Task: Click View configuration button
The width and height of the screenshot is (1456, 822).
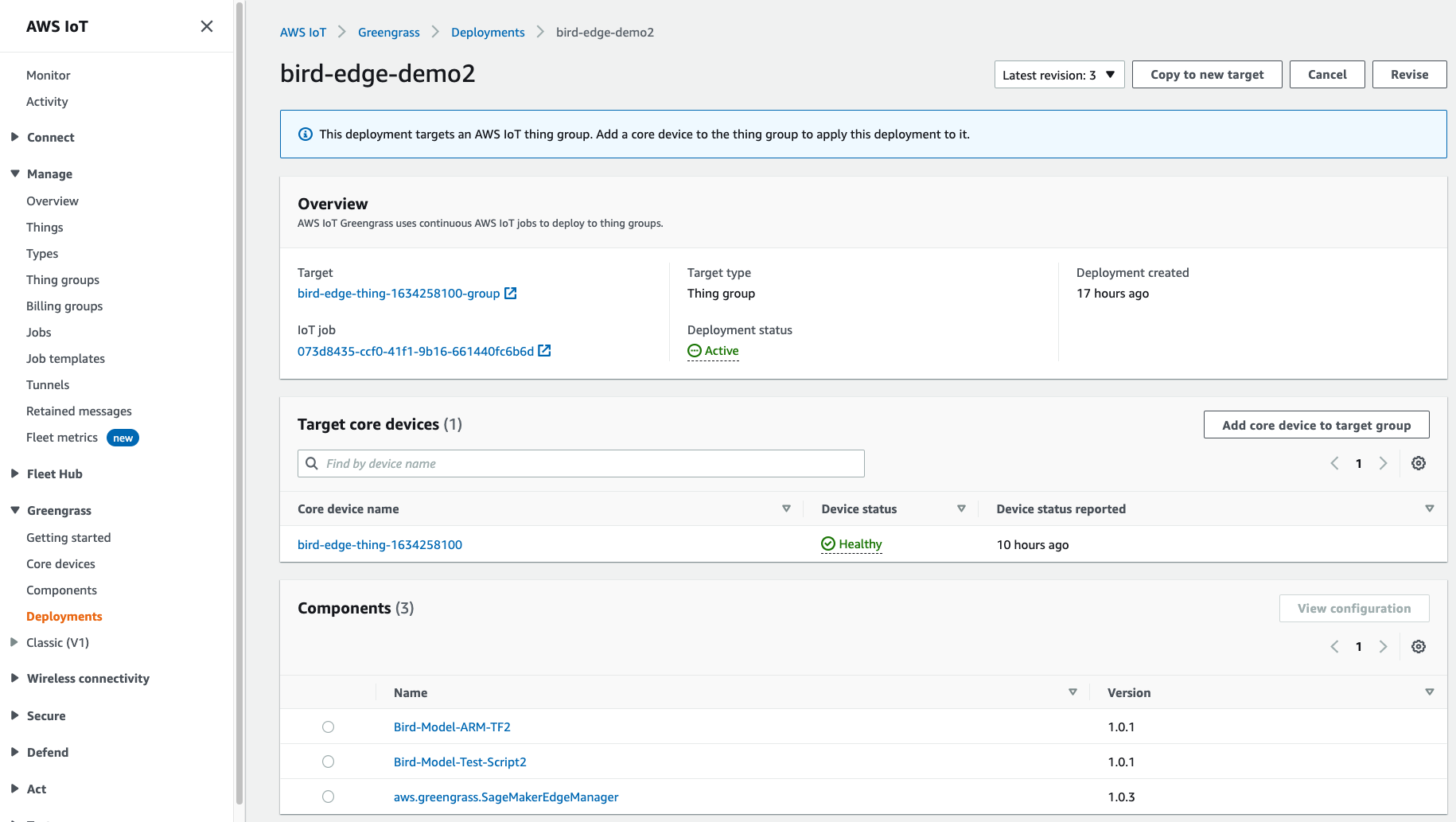Action: click(1354, 609)
